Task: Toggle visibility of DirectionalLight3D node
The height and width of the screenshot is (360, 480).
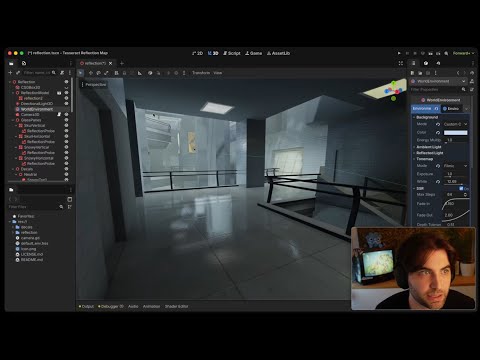Action: point(66,103)
